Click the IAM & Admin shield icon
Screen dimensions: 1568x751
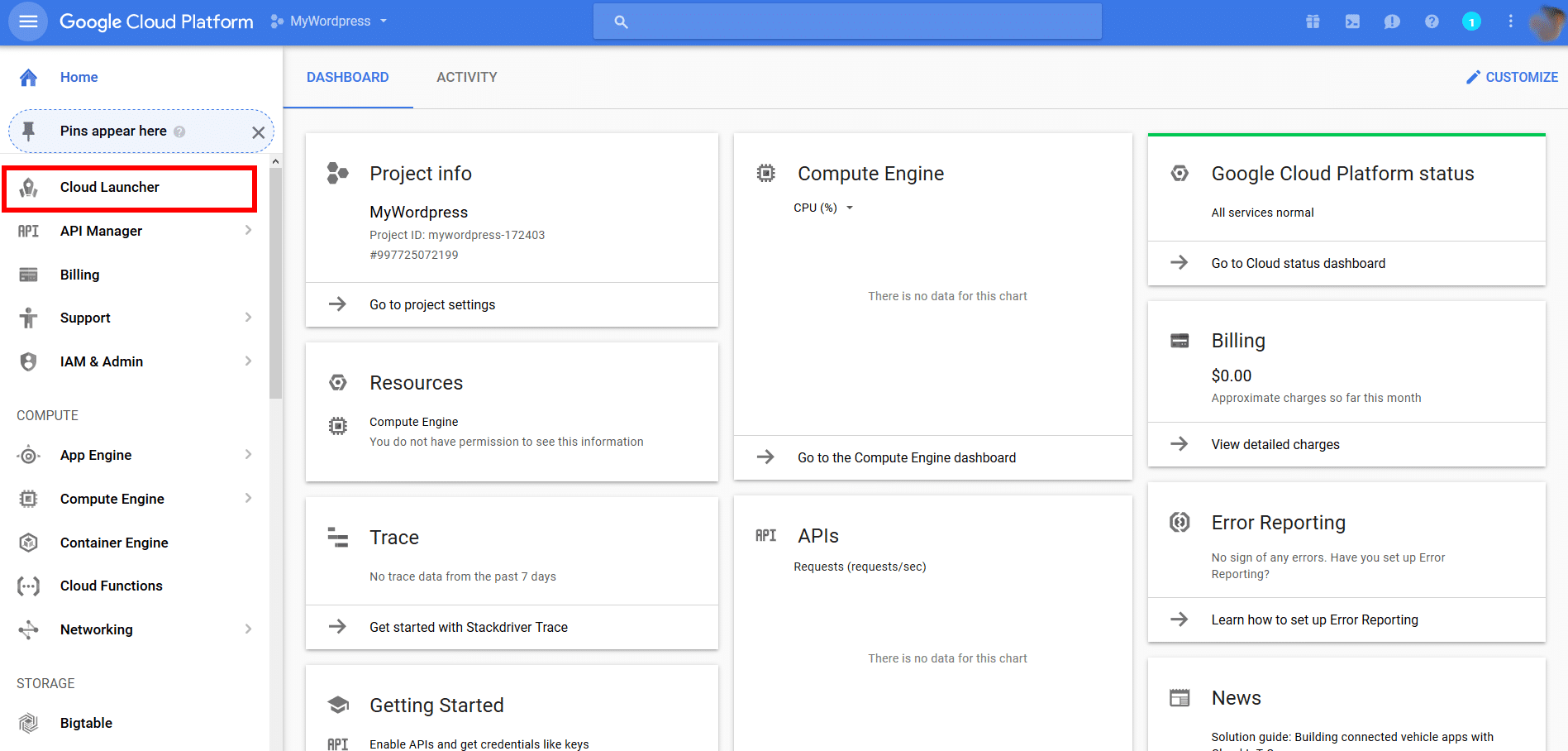[x=29, y=361]
